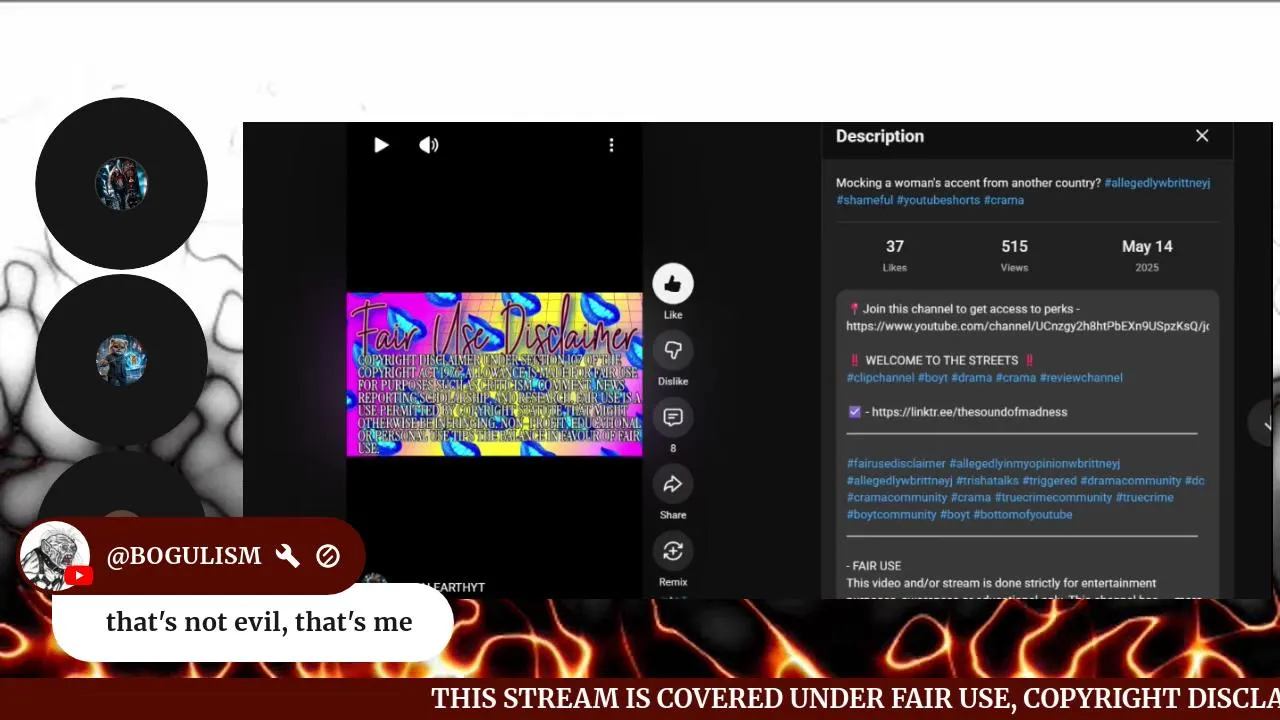Select the Description panel heading
The image size is (1280, 720).
click(880, 136)
